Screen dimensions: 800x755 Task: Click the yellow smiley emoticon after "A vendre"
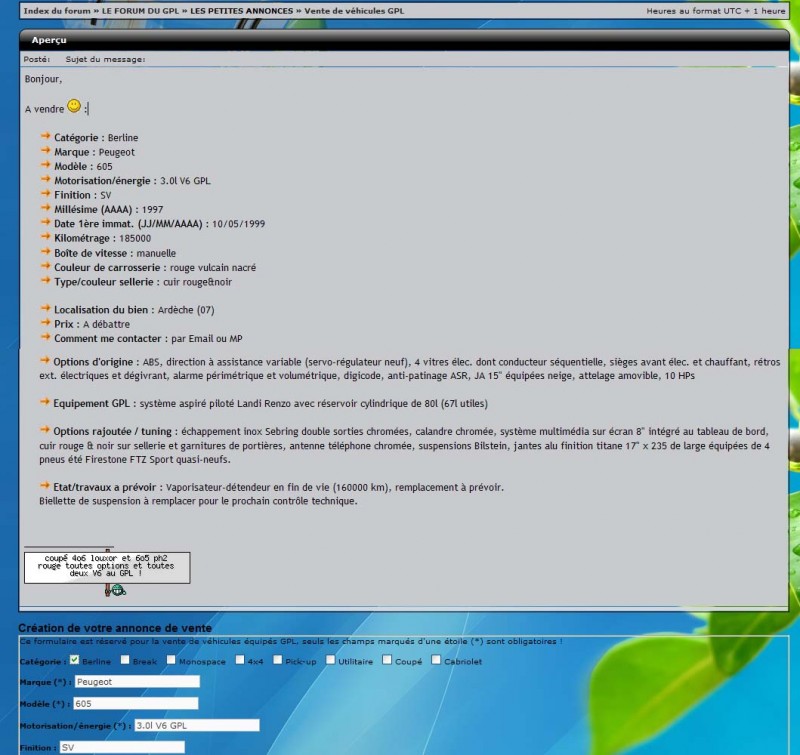point(74,106)
